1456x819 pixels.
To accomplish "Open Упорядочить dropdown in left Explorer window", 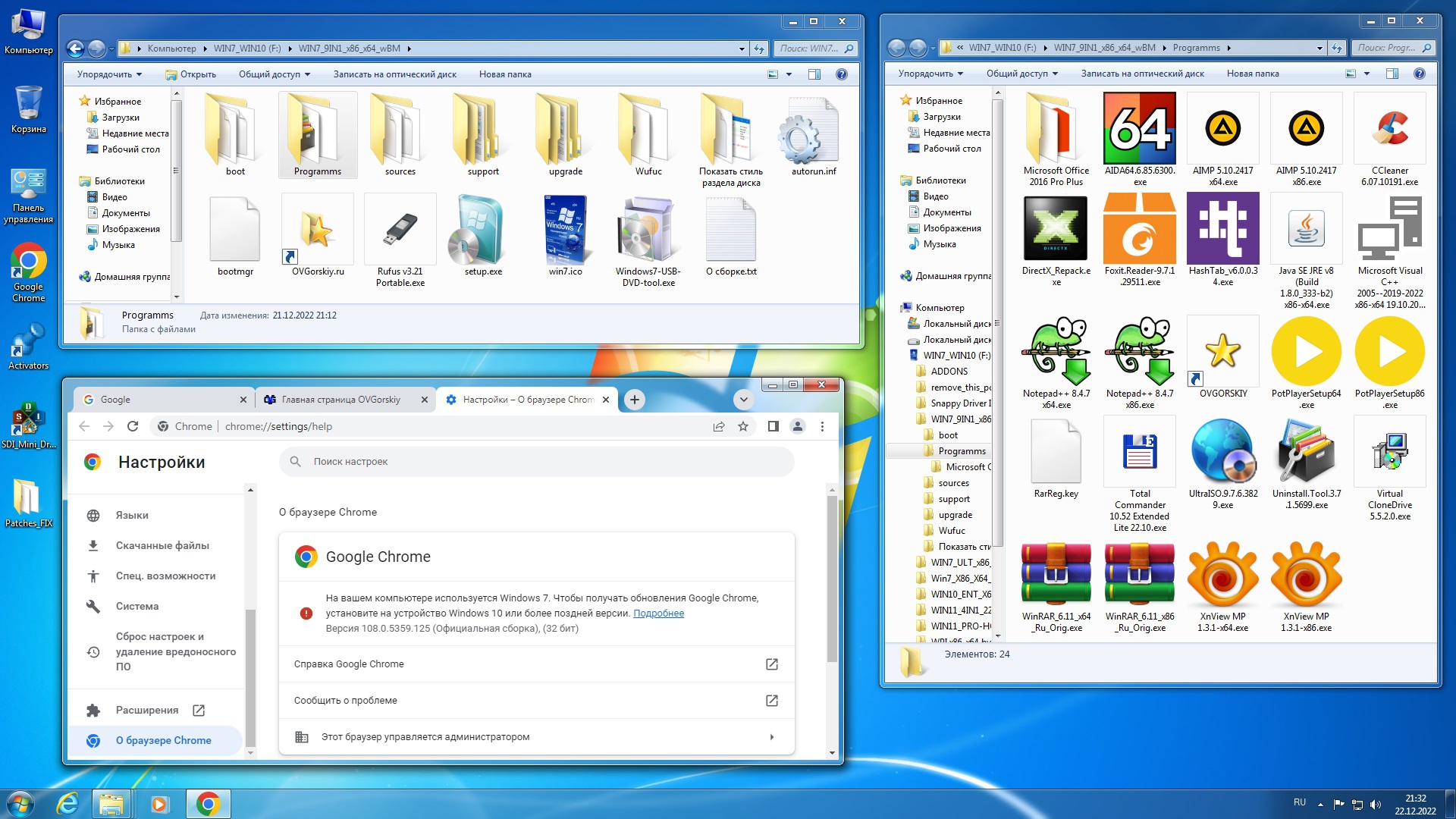I will pyautogui.click(x=109, y=74).
